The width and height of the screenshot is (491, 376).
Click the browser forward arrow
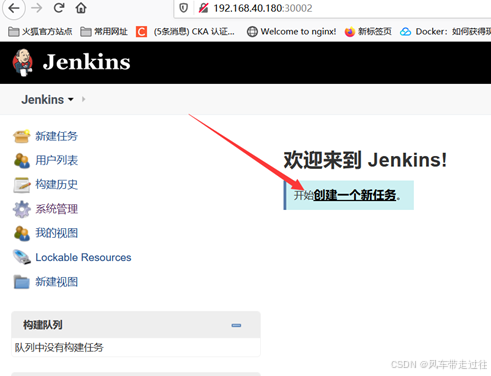(37, 8)
